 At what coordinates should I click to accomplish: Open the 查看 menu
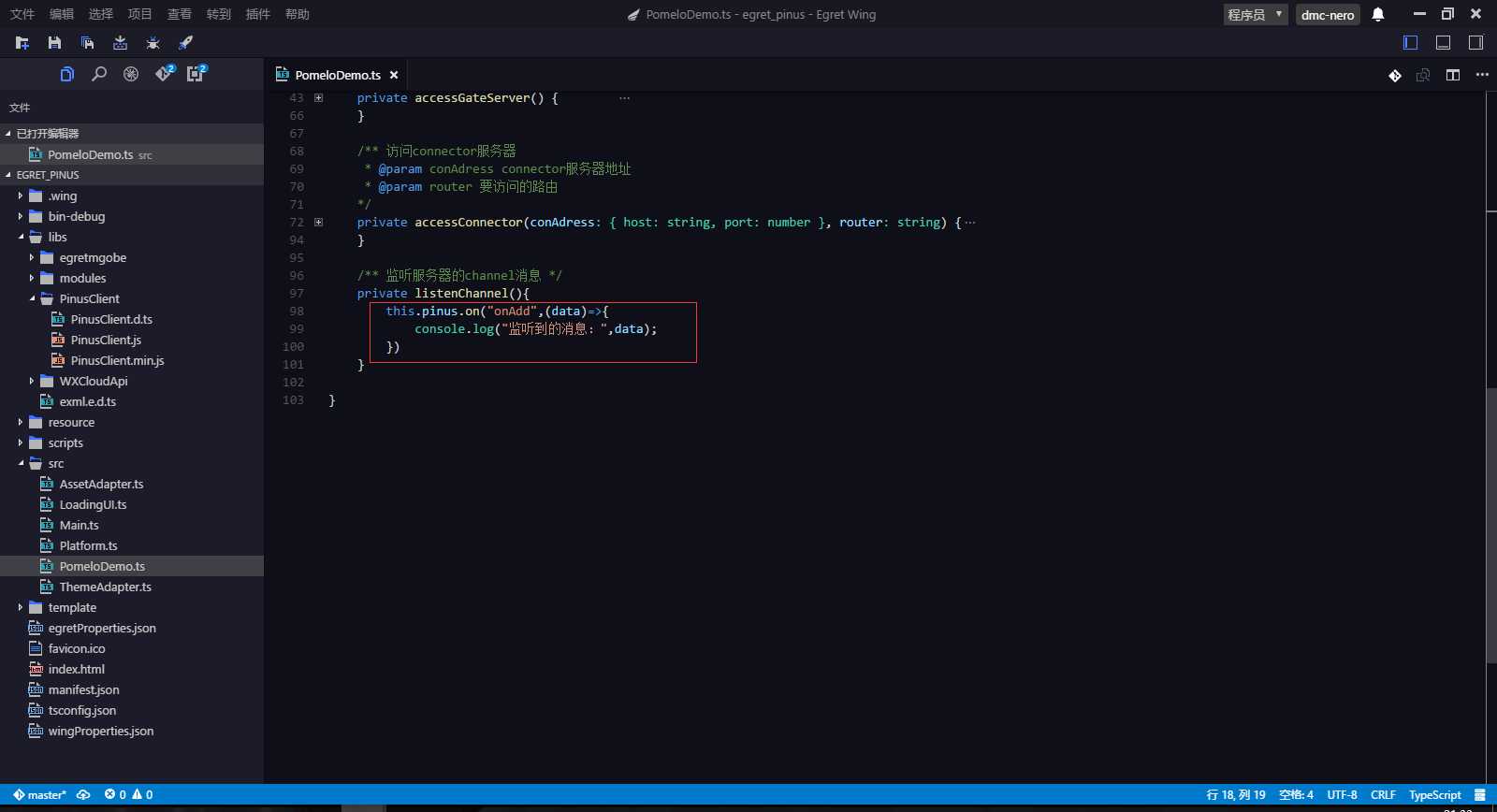click(x=179, y=14)
